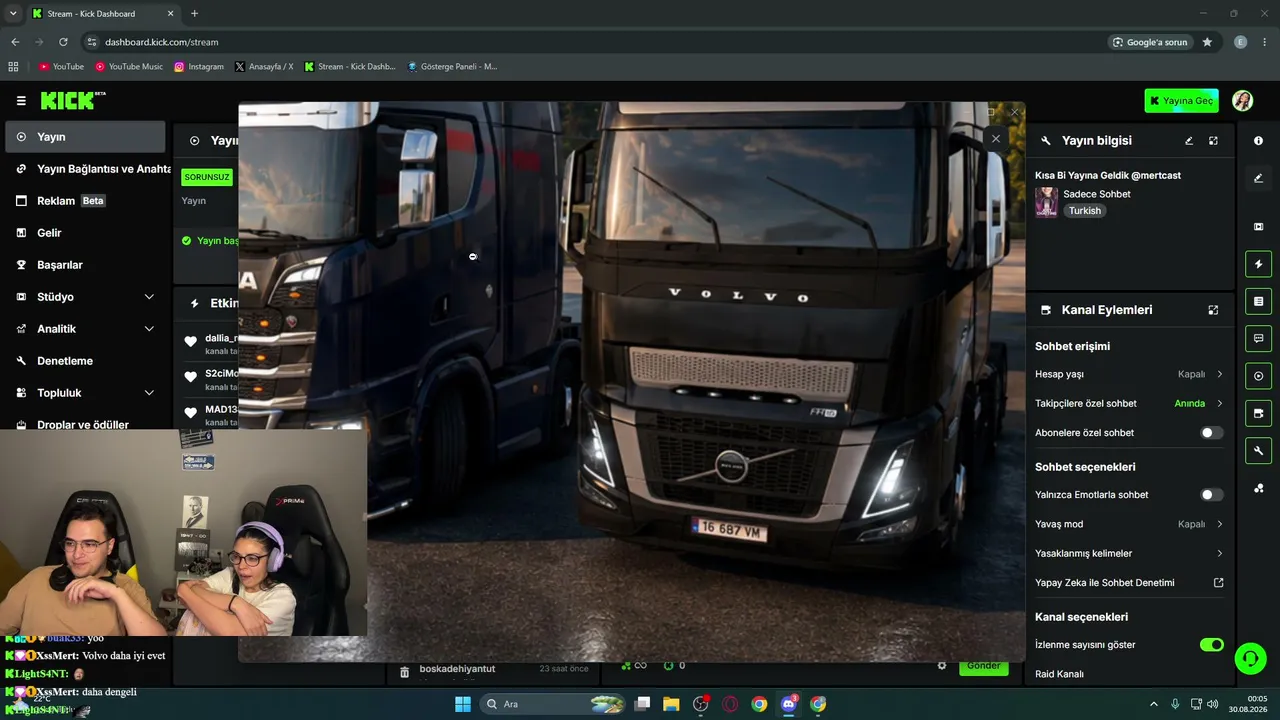
Task: Click the green Gönder chat button
Action: [984, 666]
